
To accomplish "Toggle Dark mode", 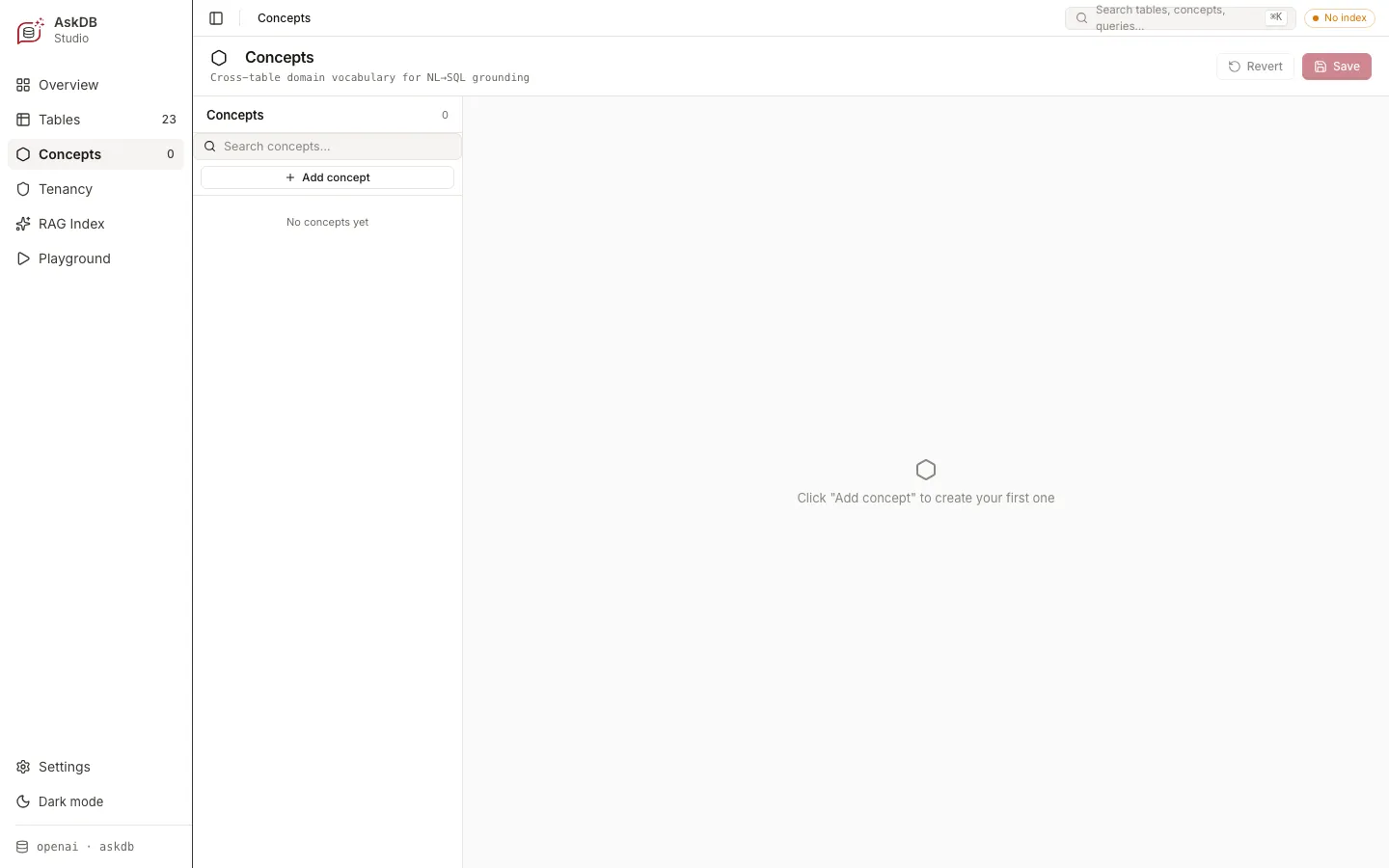I will (x=95, y=801).
